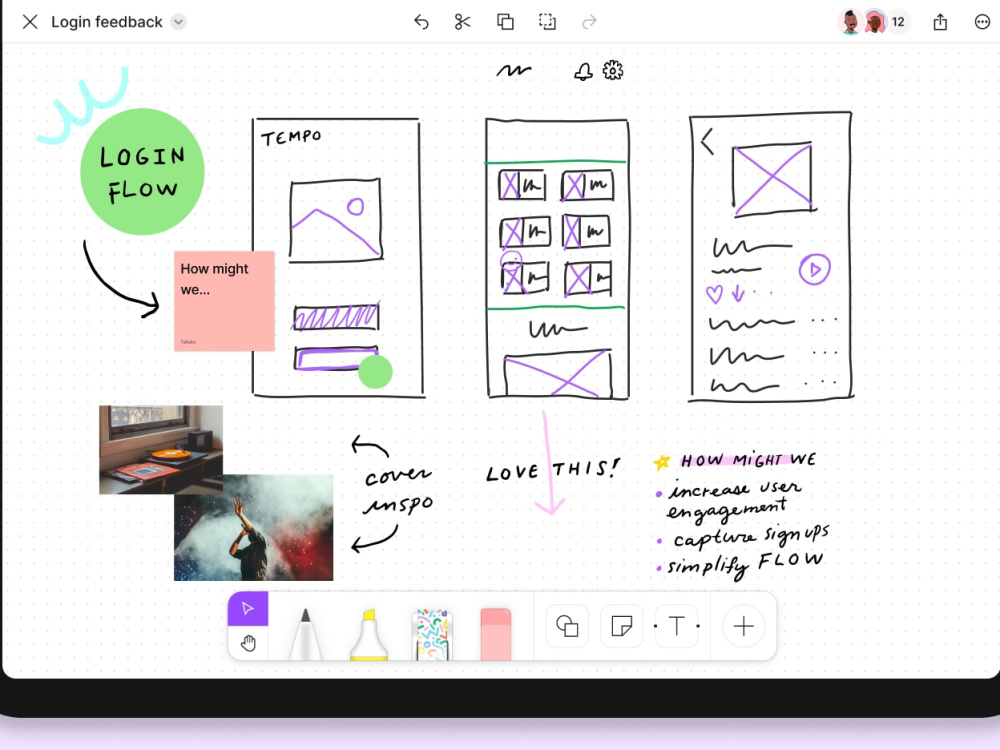This screenshot has width=1000, height=750.
Task: Pick the black Pen tool
Action: click(x=305, y=633)
